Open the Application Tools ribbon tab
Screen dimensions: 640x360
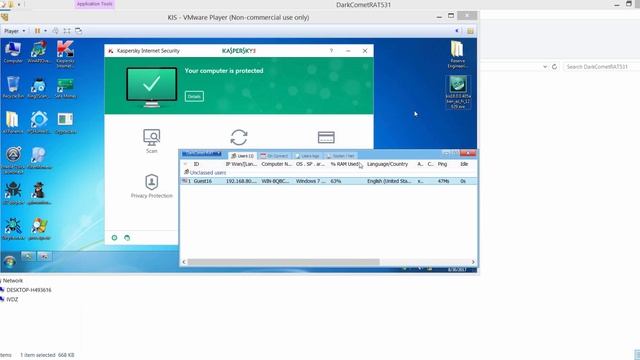pos(94,4)
